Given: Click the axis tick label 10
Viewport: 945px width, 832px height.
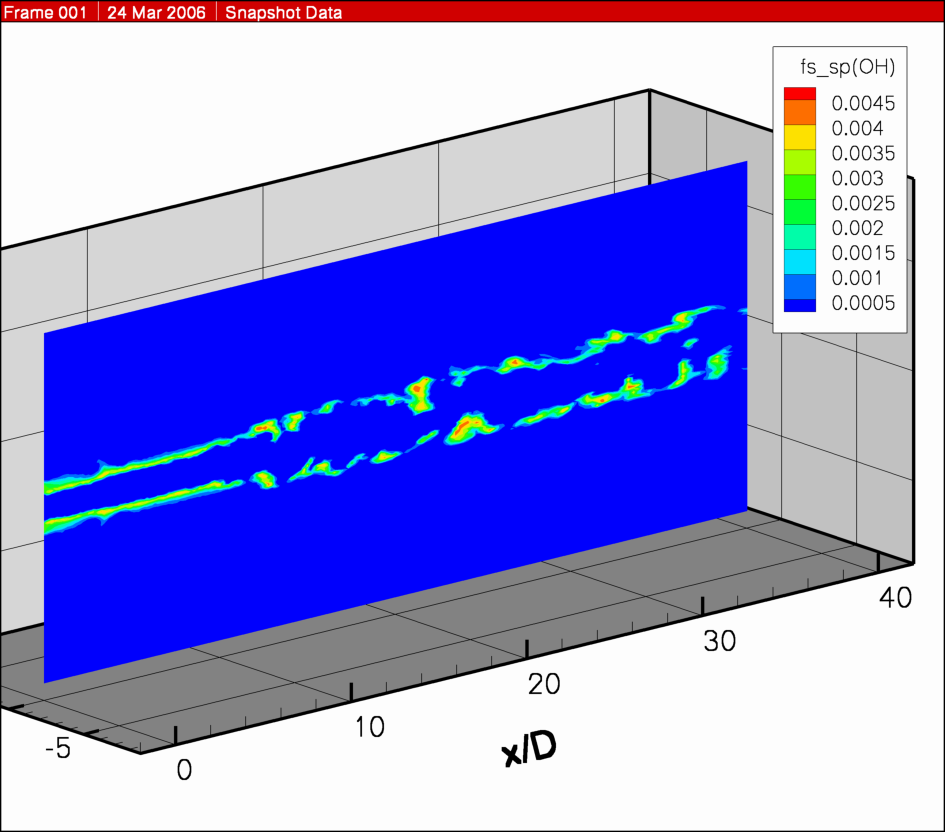Looking at the screenshot, I should click(370, 726).
